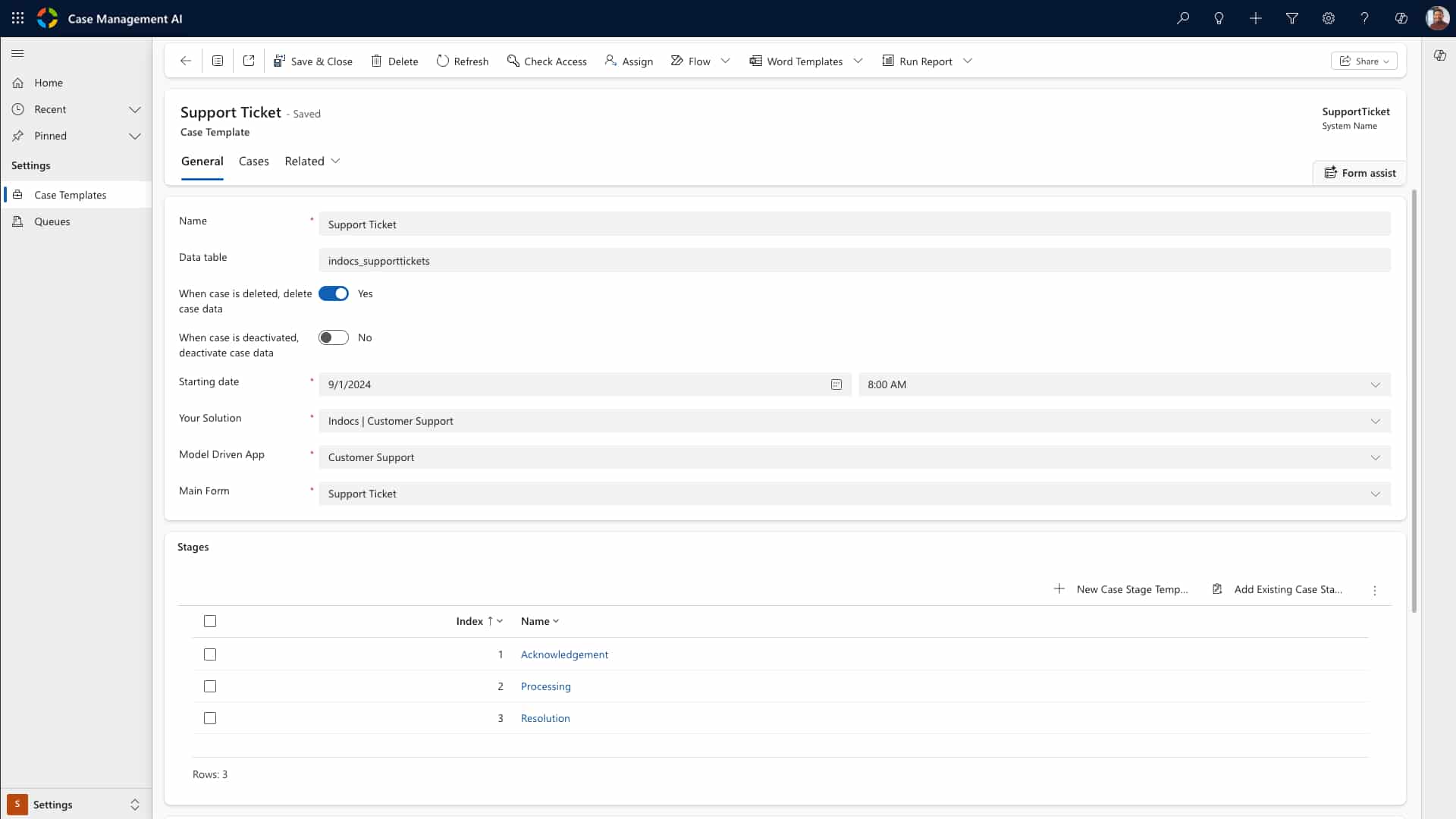
Task: Open the Copilot side pane icon
Action: tap(1439, 55)
